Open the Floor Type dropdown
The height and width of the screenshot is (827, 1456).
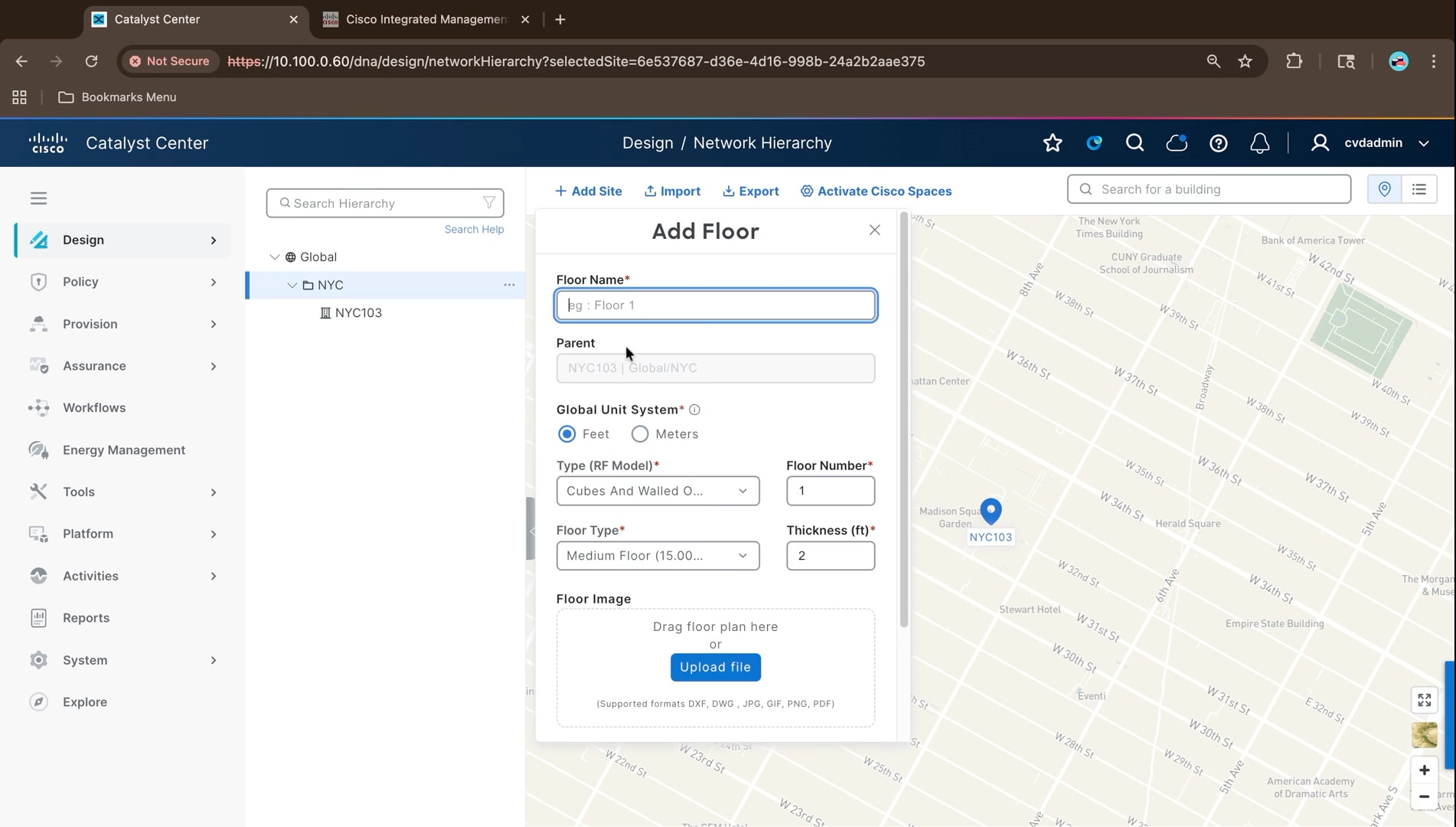pyautogui.click(x=658, y=556)
